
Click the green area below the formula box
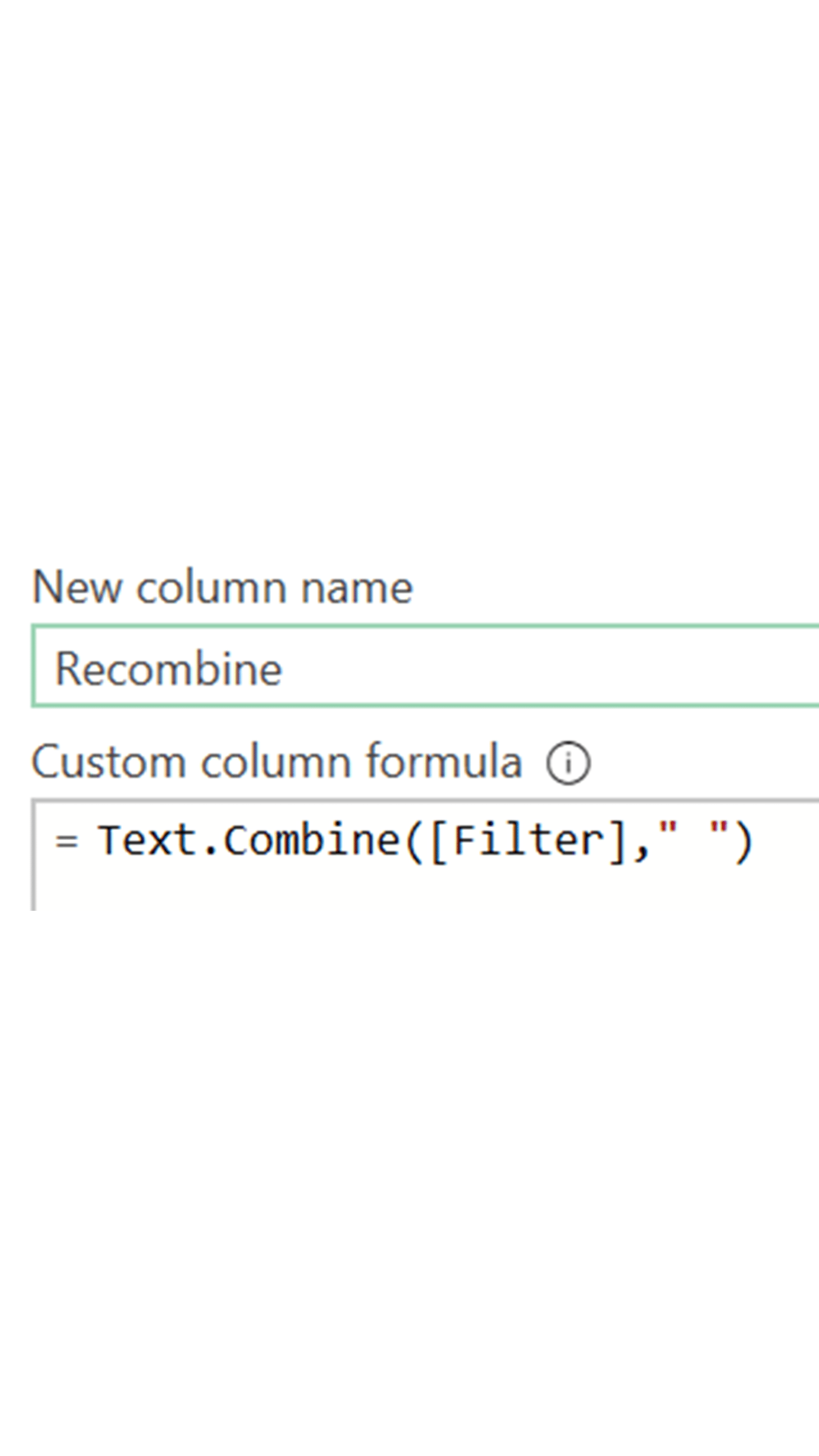pyautogui.click(x=409, y=1187)
